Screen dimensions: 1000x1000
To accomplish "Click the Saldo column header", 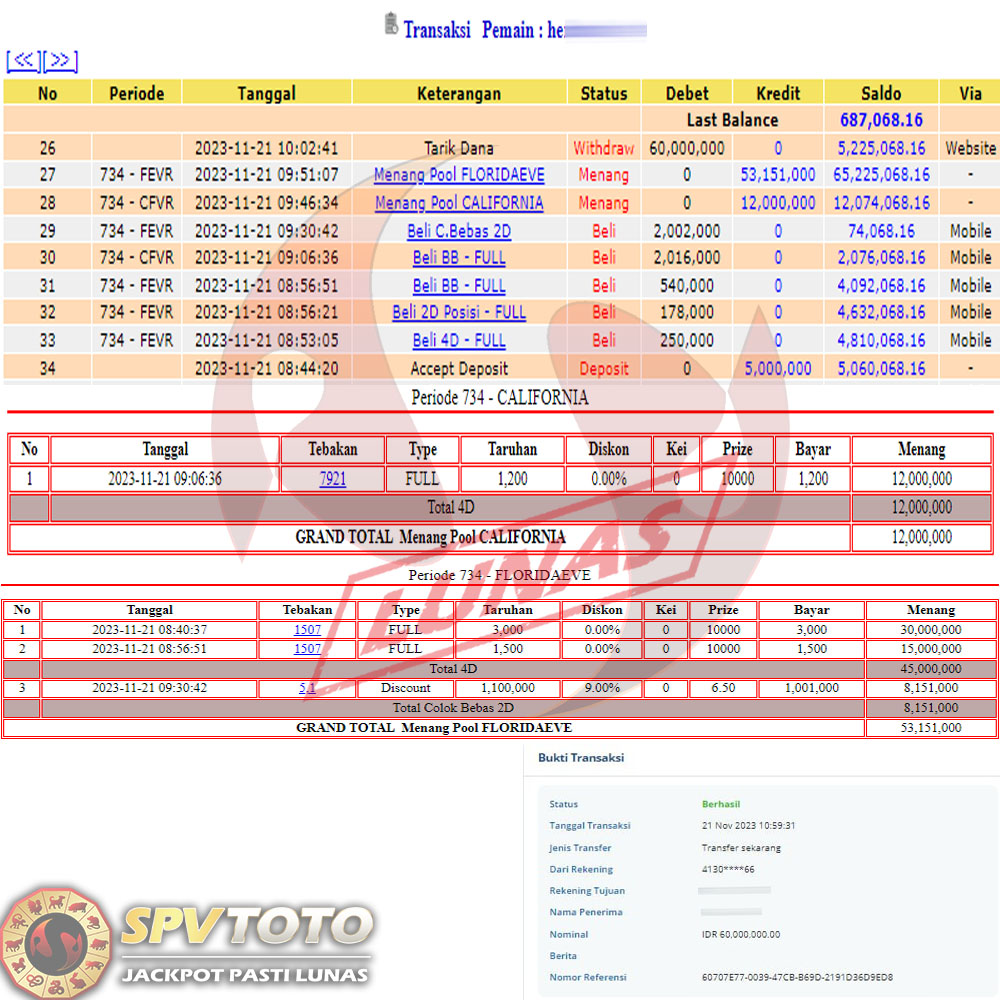I will [880, 93].
